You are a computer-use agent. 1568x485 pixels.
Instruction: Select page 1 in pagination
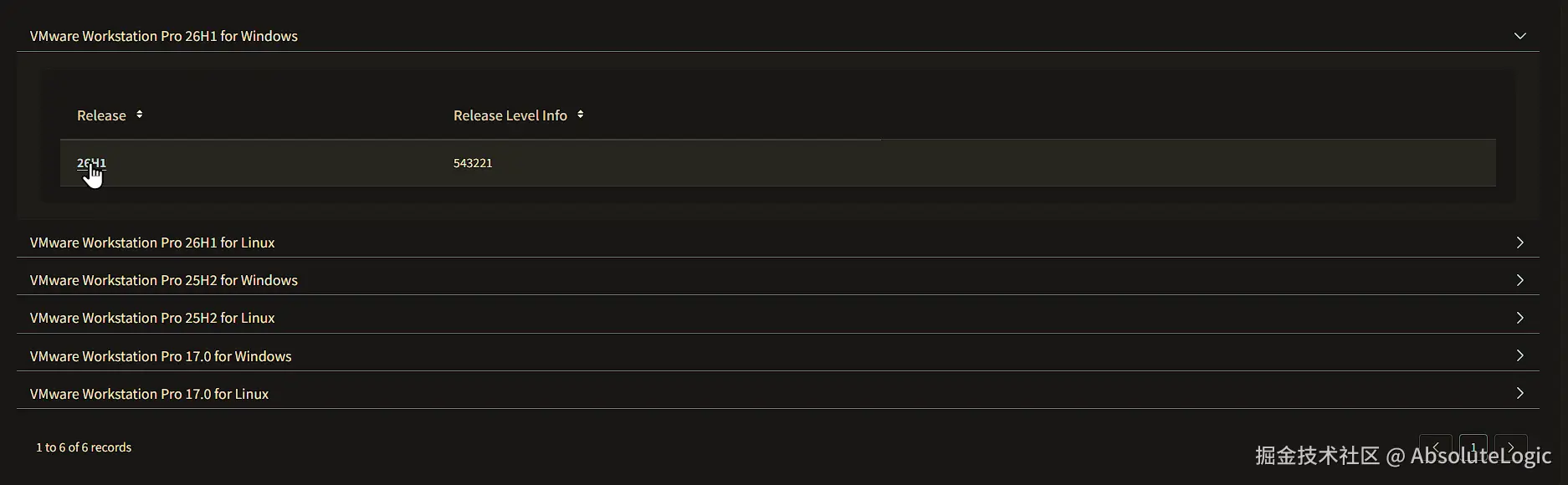pos(1473,447)
